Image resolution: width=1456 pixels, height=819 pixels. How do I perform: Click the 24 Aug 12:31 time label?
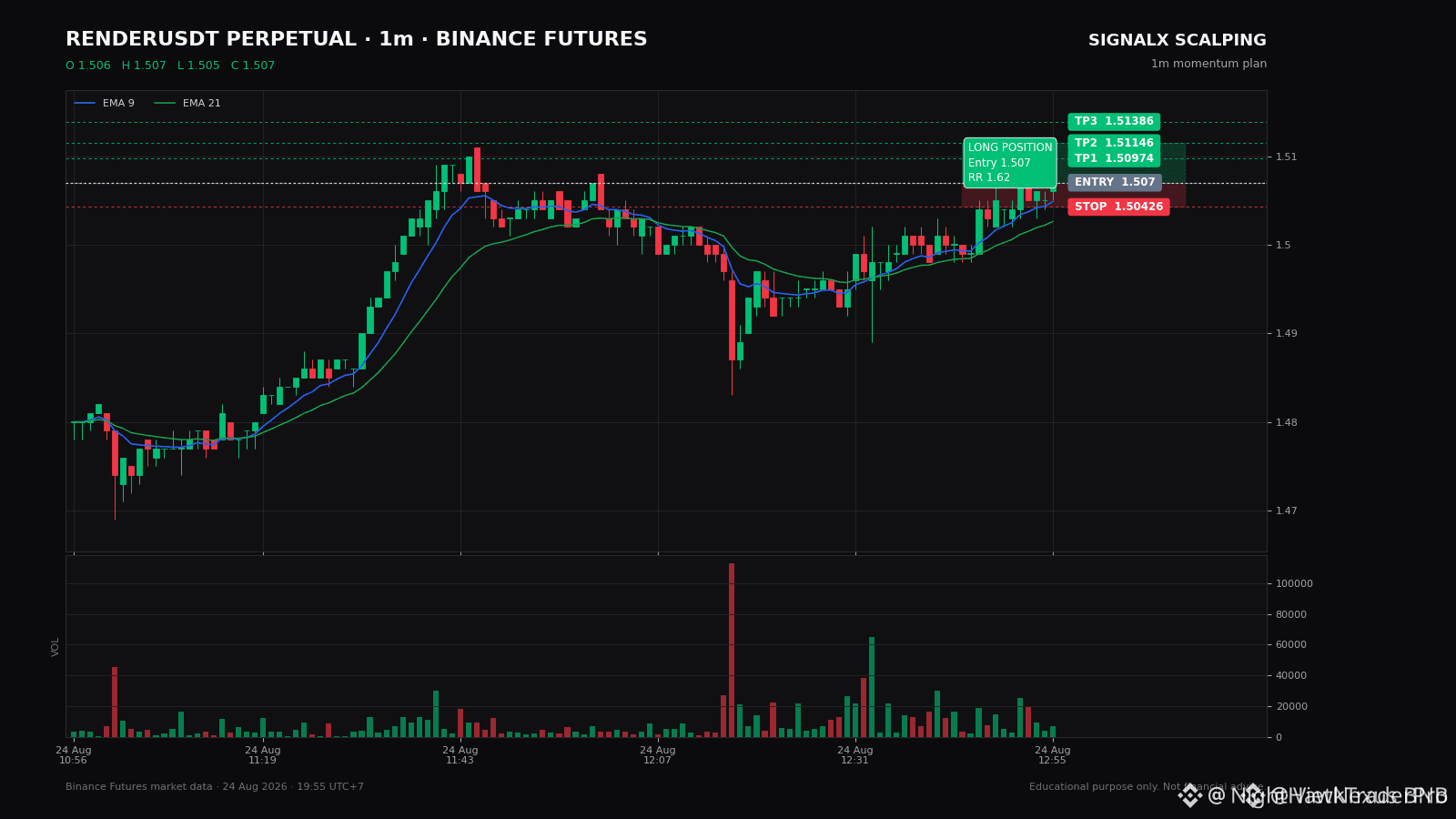pos(855,755)
